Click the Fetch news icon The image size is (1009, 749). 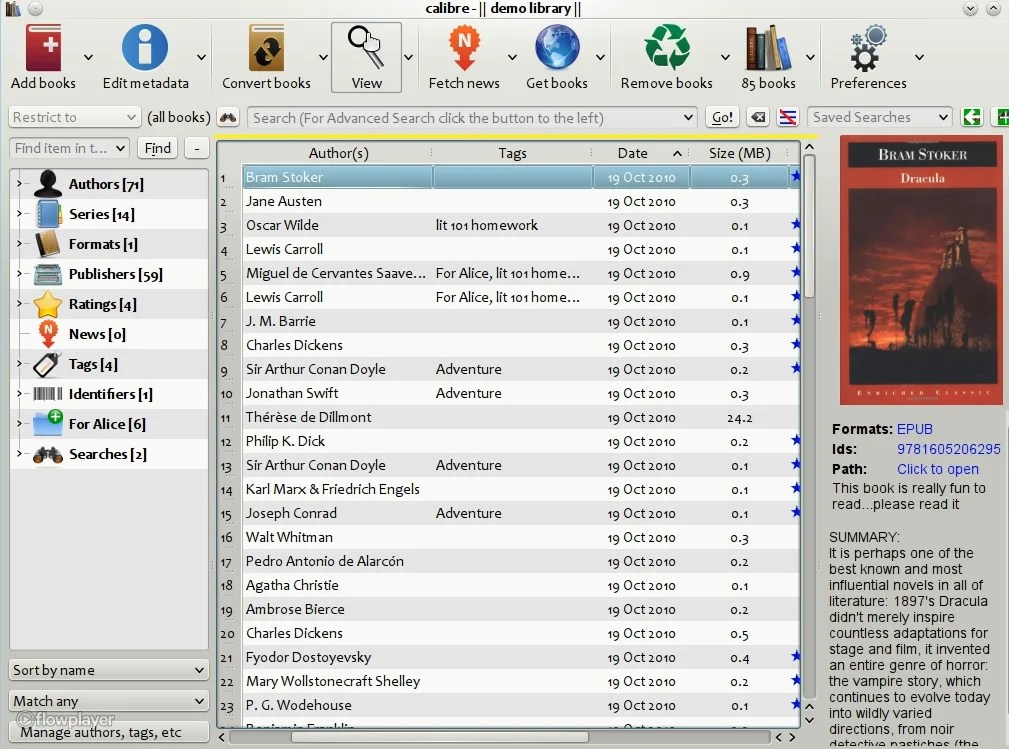464,47
